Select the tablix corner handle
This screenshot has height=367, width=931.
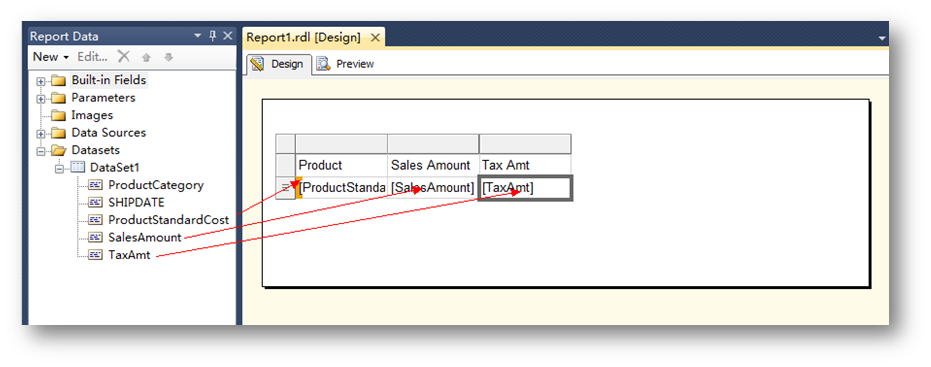pyautogui.click(x=286, y=144)
